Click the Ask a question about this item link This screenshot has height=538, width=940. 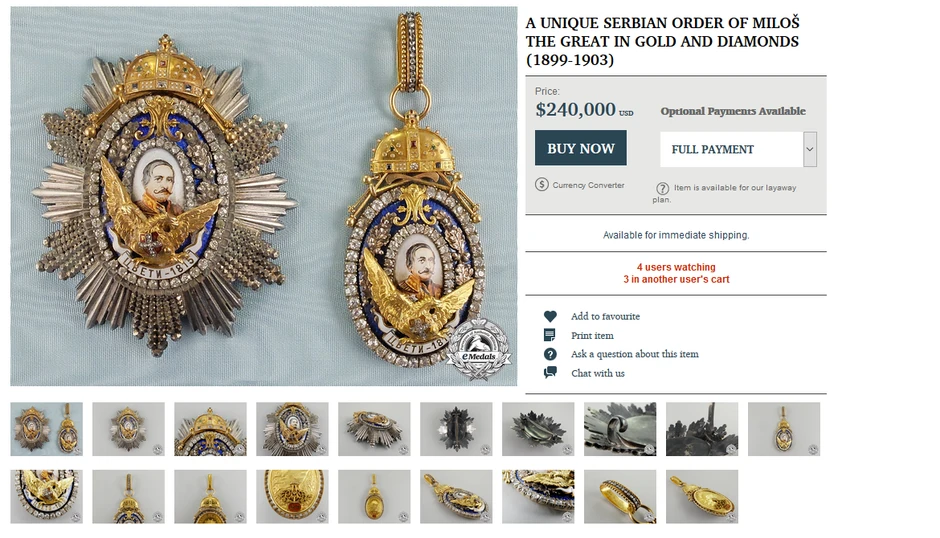634,354
